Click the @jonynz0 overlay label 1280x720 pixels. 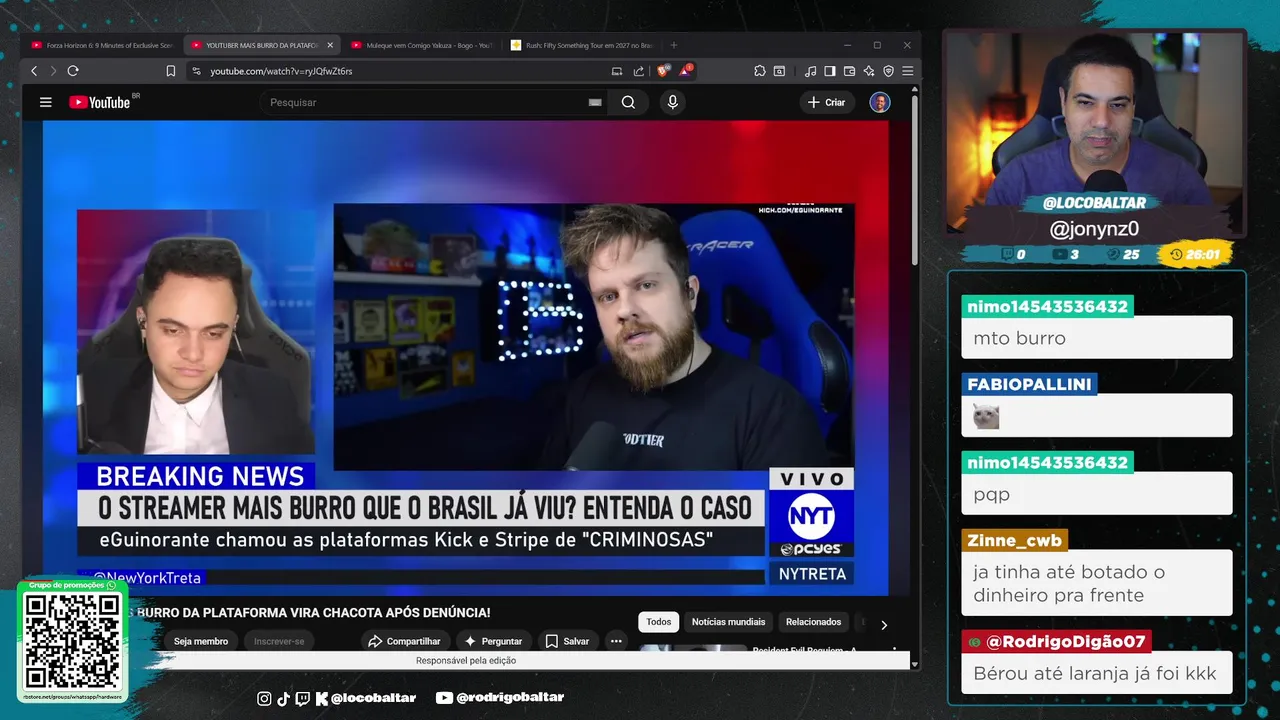tap(1093, 229)
